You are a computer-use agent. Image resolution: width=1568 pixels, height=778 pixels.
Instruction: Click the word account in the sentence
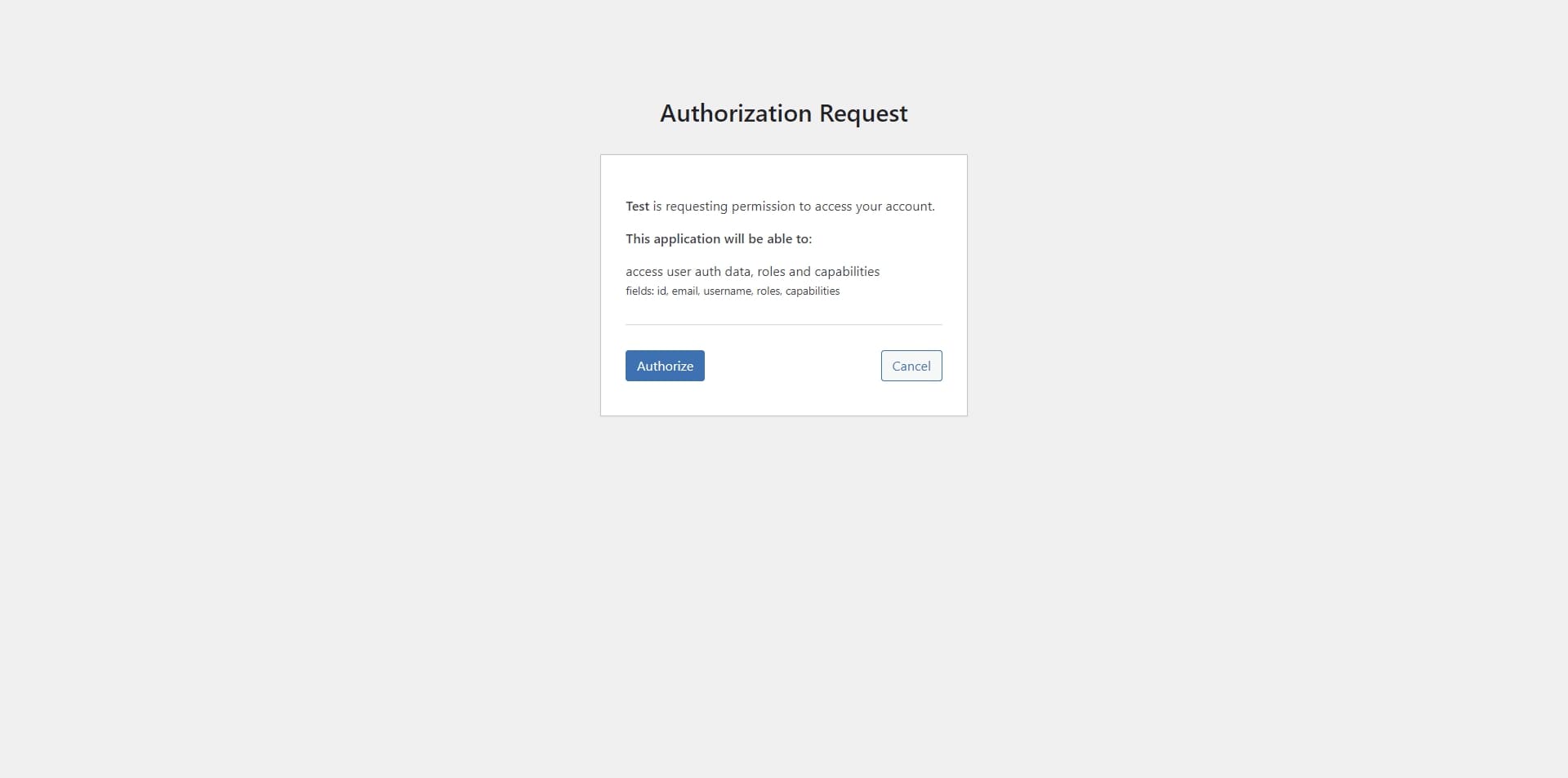908,207
